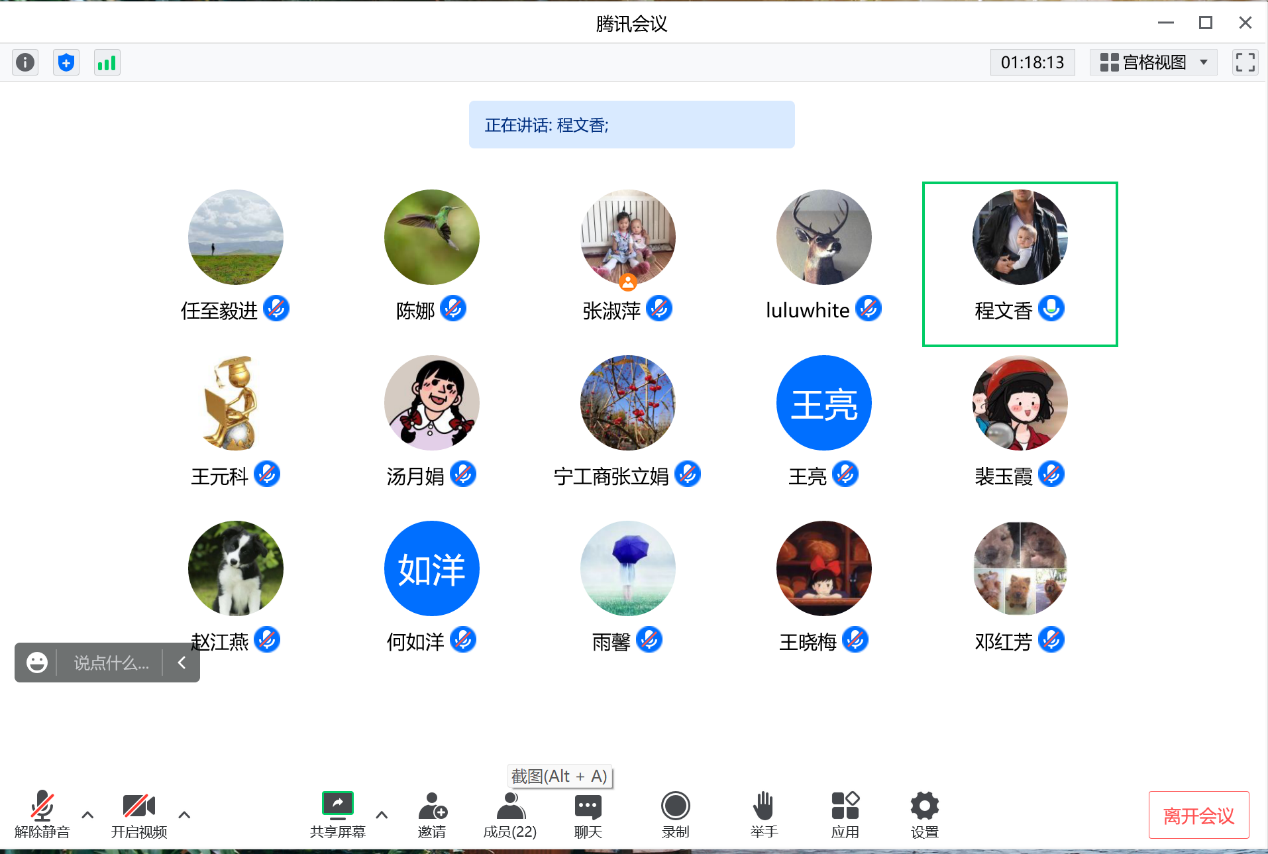Click the 说点什么 message input

[x=111, y=663]
